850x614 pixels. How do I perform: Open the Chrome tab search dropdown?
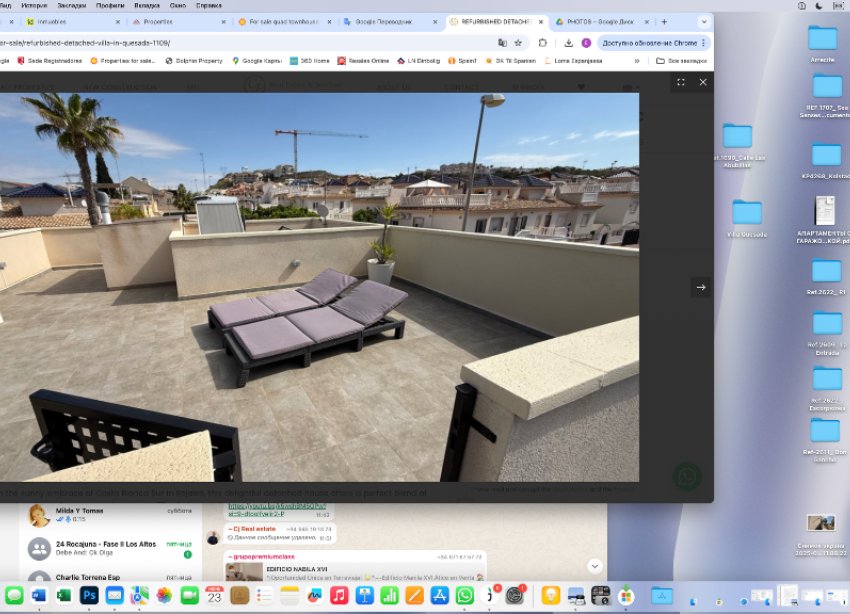(x=703, y=21)
